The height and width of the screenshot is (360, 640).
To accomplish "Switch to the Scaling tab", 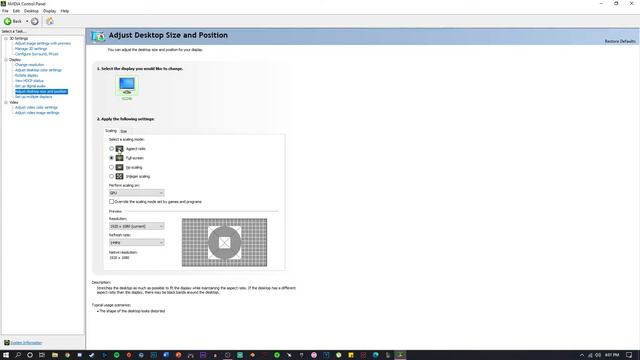I will [x=111, y=131].
